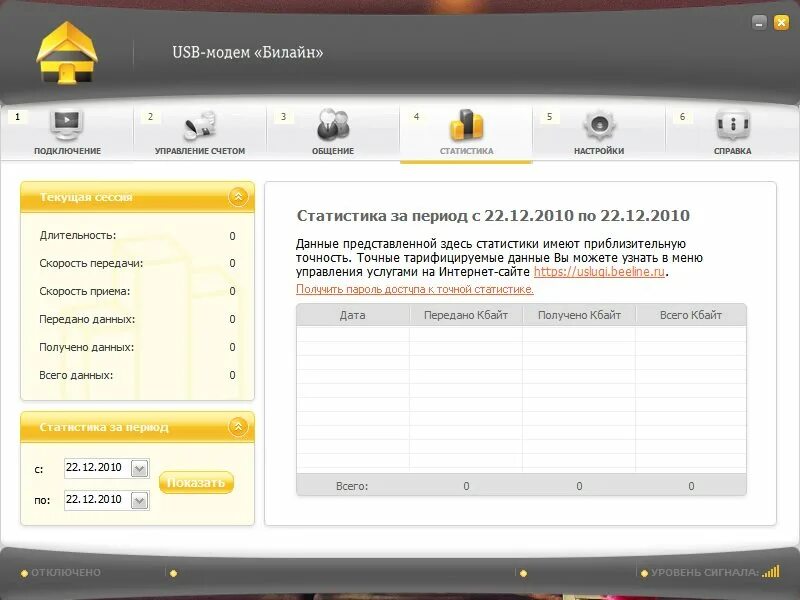Click the Отключено status indicator
Viewport: 800px width, 600px height.
tap(60, 572)
